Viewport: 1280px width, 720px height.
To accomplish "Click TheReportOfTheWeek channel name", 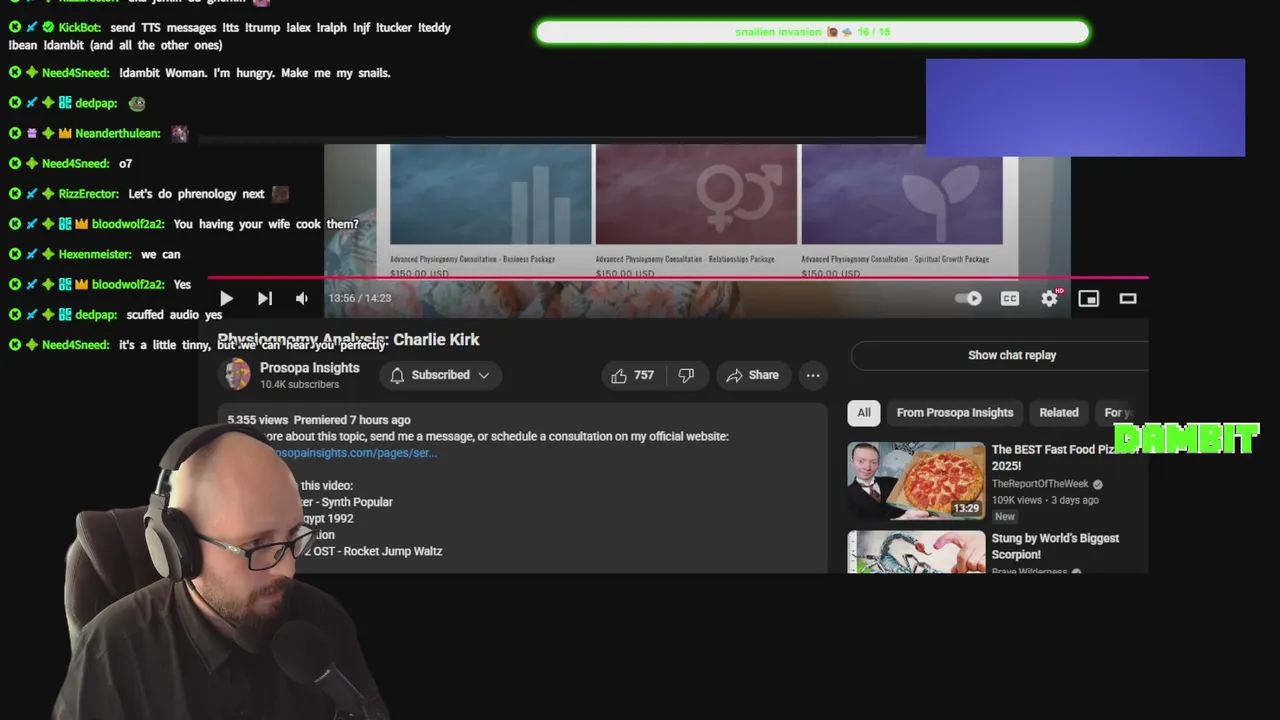I will pos(1040,484).
